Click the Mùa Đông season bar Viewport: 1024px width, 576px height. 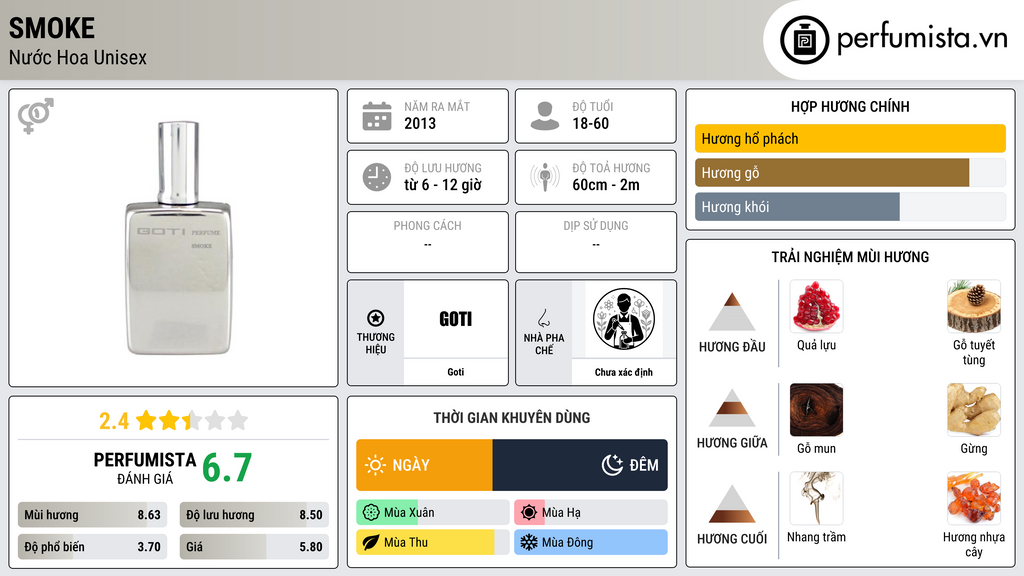(591, 543)
